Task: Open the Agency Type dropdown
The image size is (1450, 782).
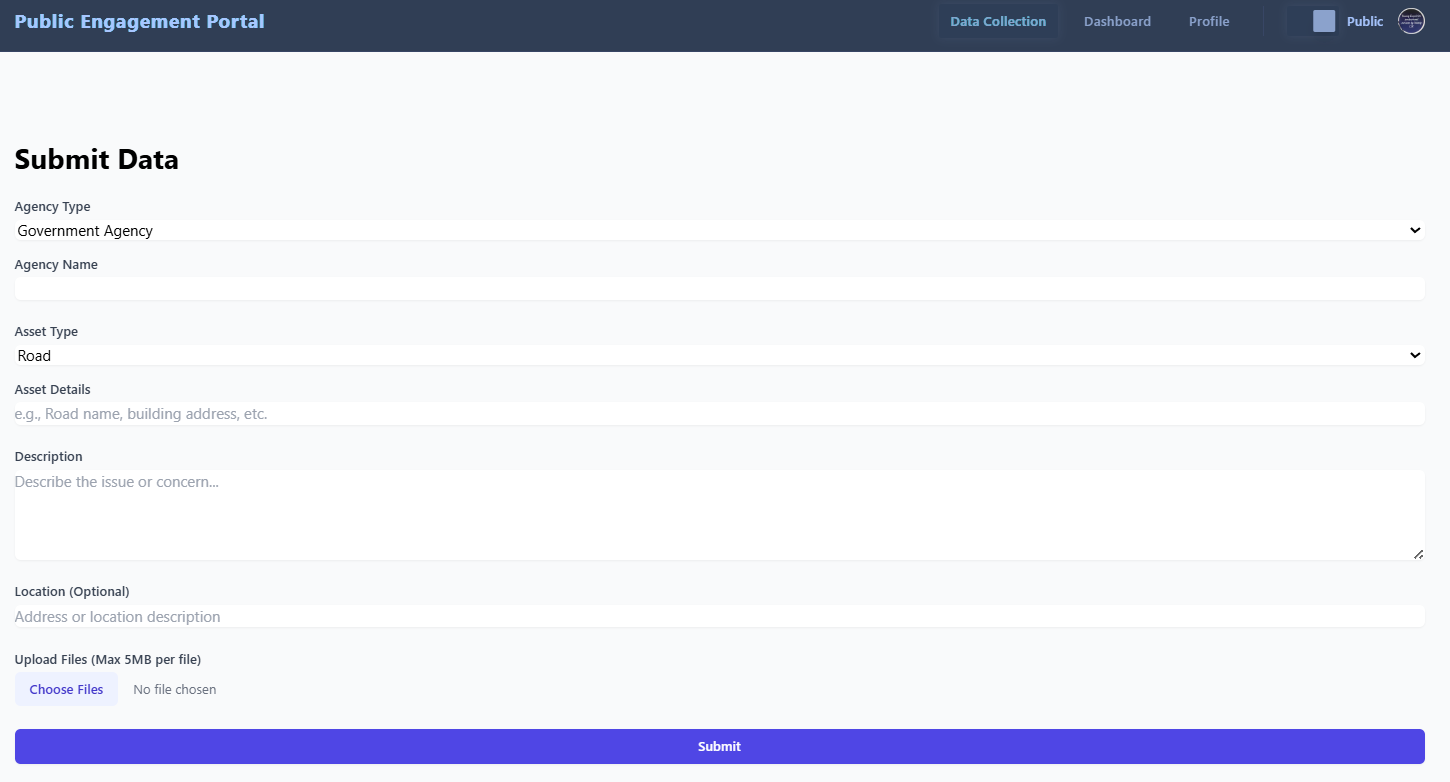Action: click(720, 230)
